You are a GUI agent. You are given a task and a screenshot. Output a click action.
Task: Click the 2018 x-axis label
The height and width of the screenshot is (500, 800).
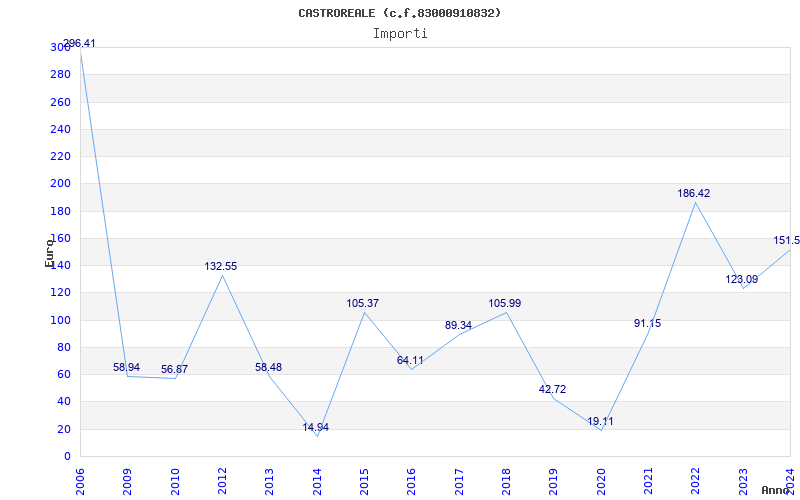click(x=506, y=482)
